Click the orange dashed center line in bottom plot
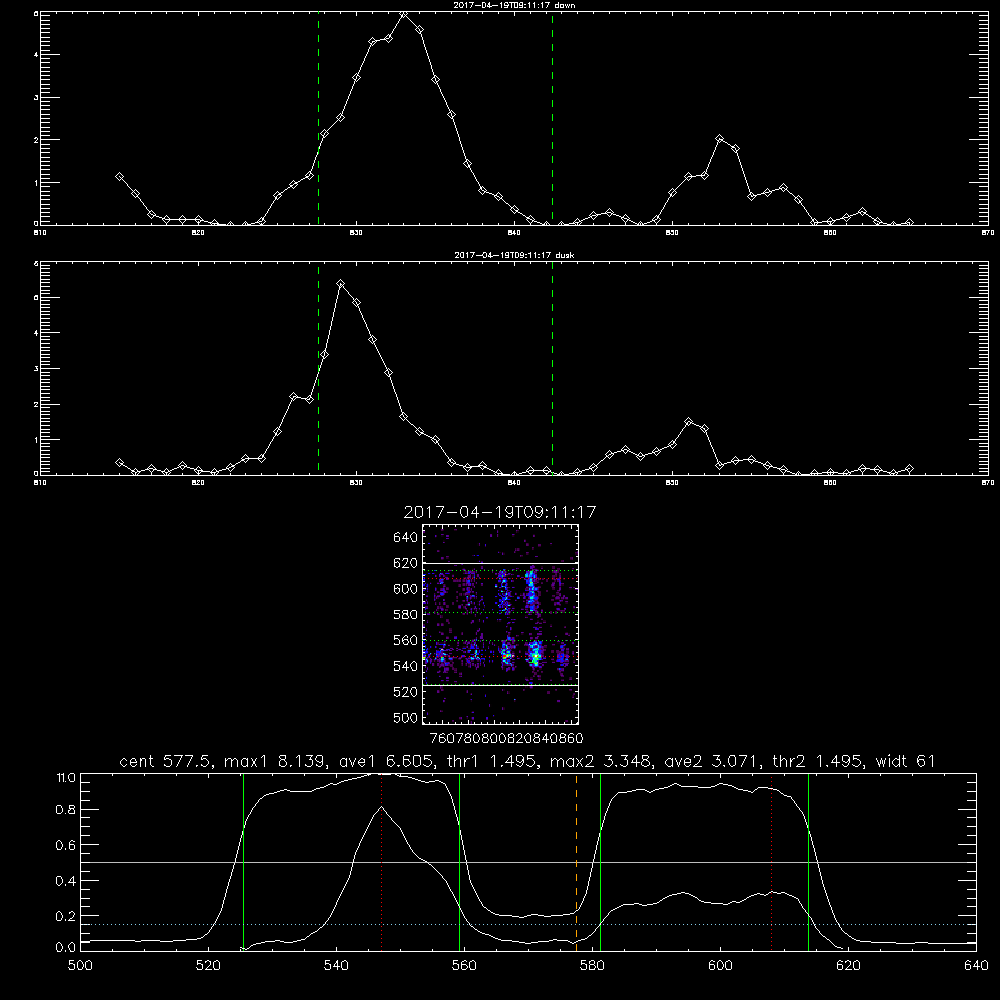 (577, 861)
